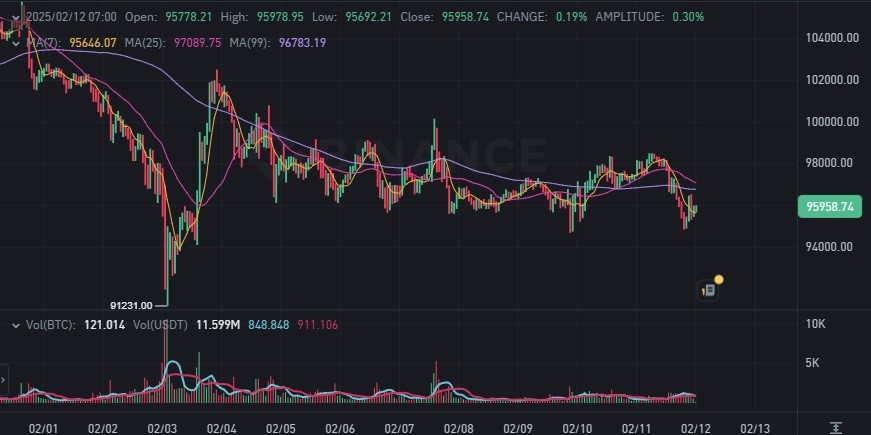
Task: Click the Open value 95778.21
Action: (x=188, y=17)
